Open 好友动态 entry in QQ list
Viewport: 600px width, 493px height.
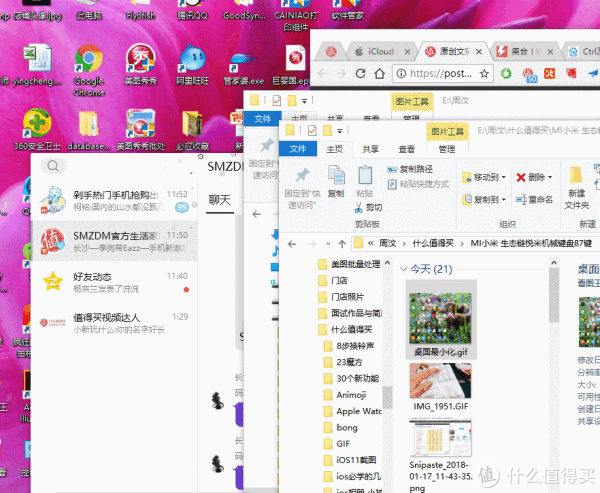point(114,282)
